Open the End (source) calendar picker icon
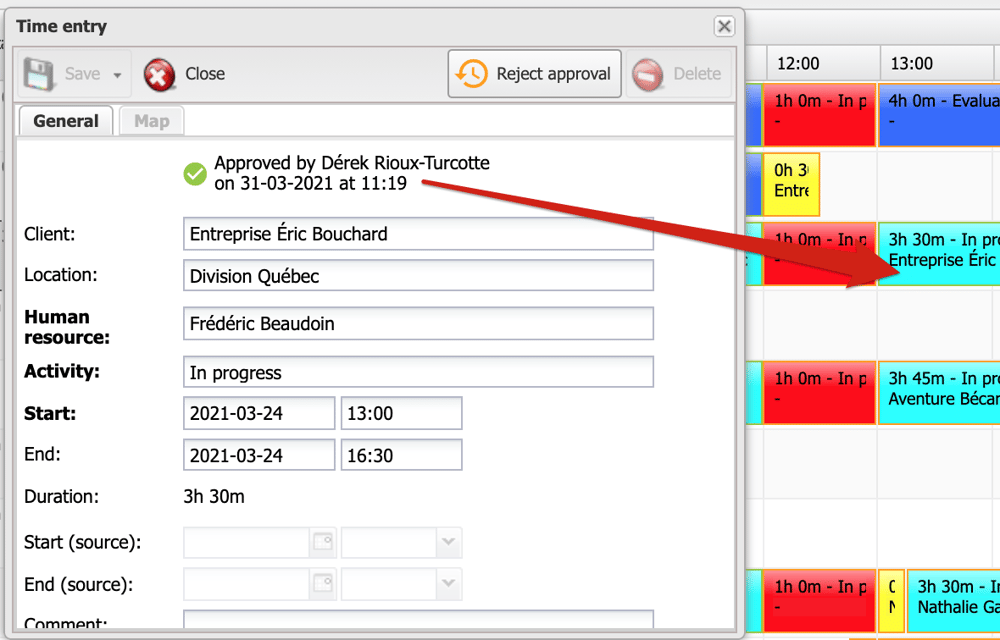Image resolution: width=1000 pixels, height=640 pixels. (322, 584)
